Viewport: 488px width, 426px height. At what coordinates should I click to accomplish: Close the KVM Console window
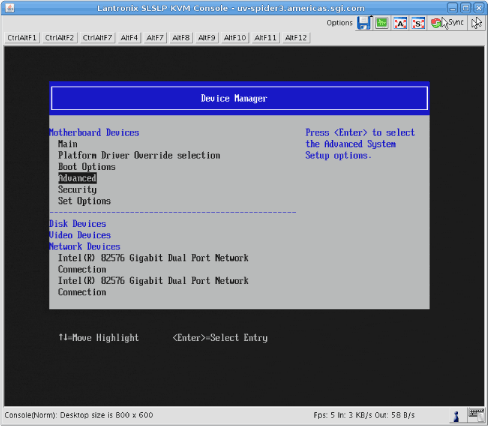click(x=478, y=7)
